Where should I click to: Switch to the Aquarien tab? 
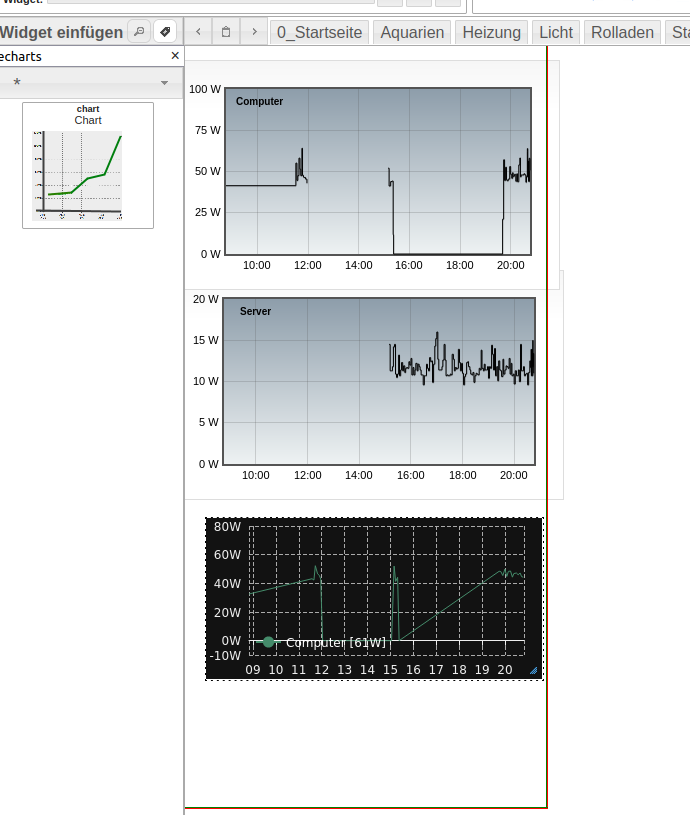pyautogui.click(x=412, y=32)
